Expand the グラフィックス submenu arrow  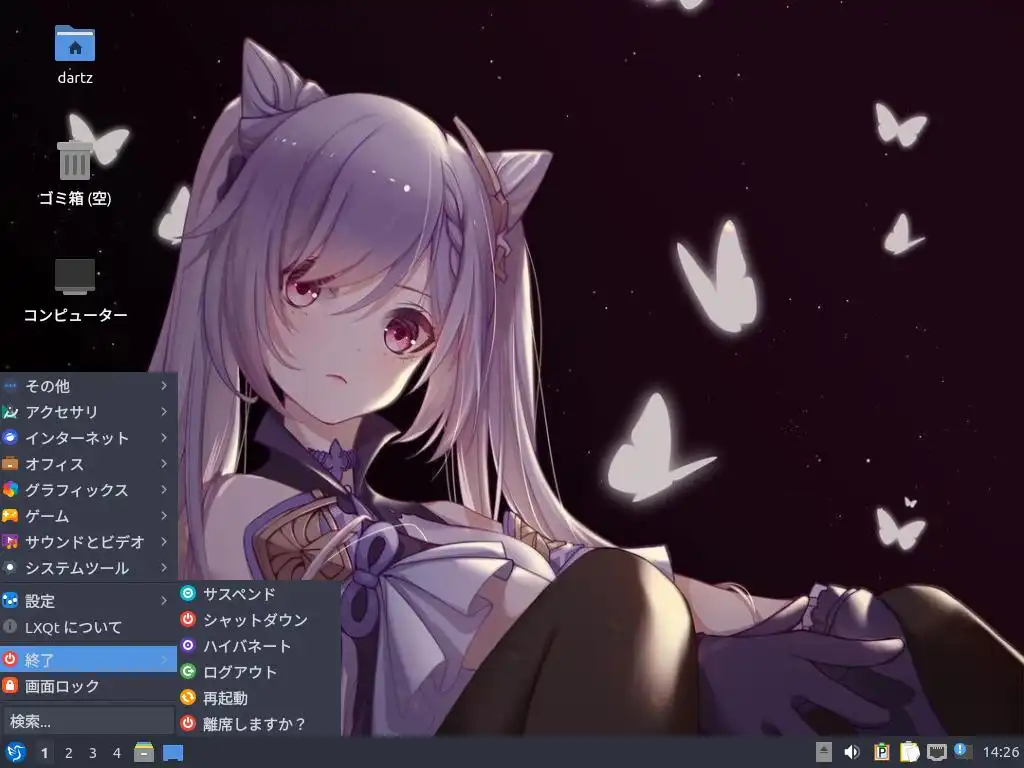164,490
